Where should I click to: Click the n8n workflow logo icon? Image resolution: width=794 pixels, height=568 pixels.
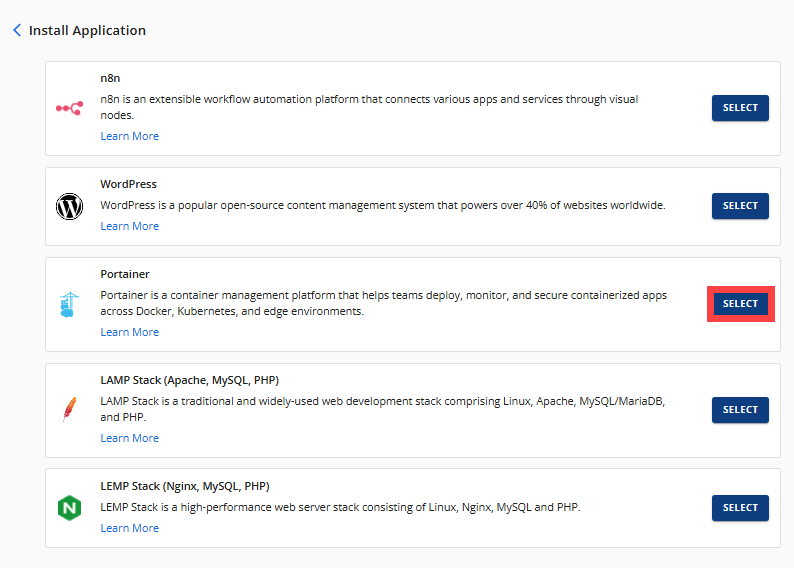pos(69,108)
